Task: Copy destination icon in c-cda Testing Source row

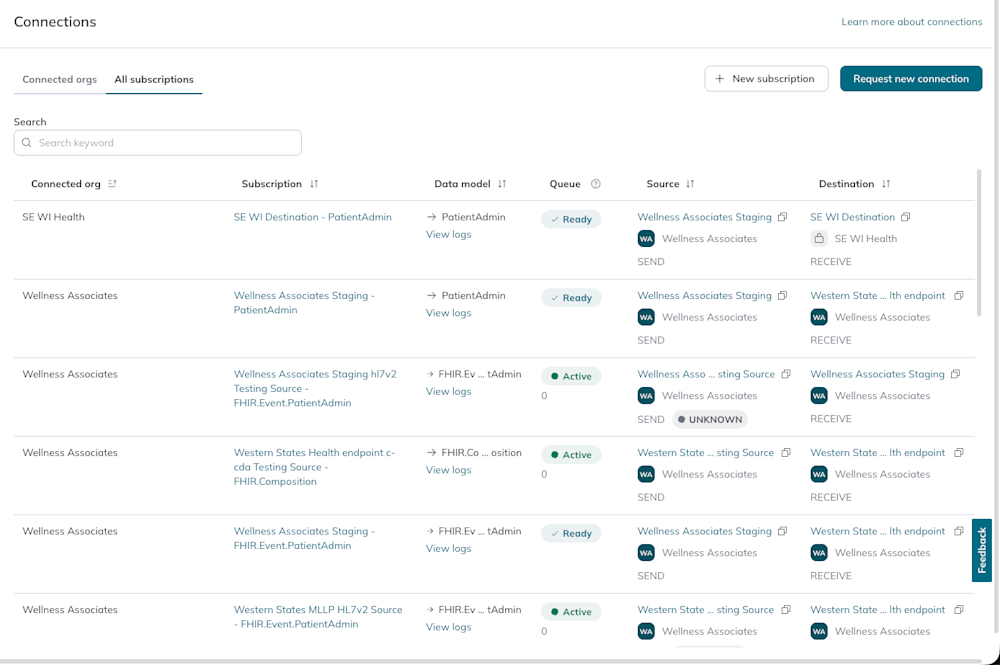Action: pos(959,452)
